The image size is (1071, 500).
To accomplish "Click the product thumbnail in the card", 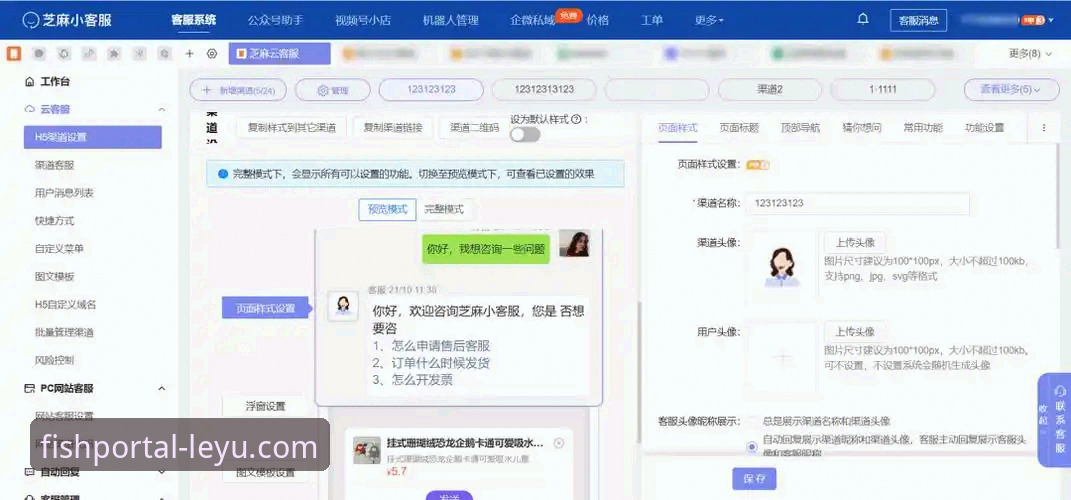I will click(x=367, y=450).
